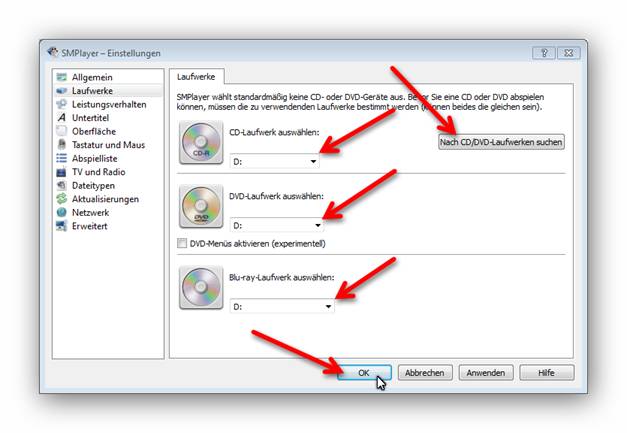The image size is (627, 433).
Task: Click the Blu-ray-Laufwerk auswählen label
Action: [x=282, y=277]
